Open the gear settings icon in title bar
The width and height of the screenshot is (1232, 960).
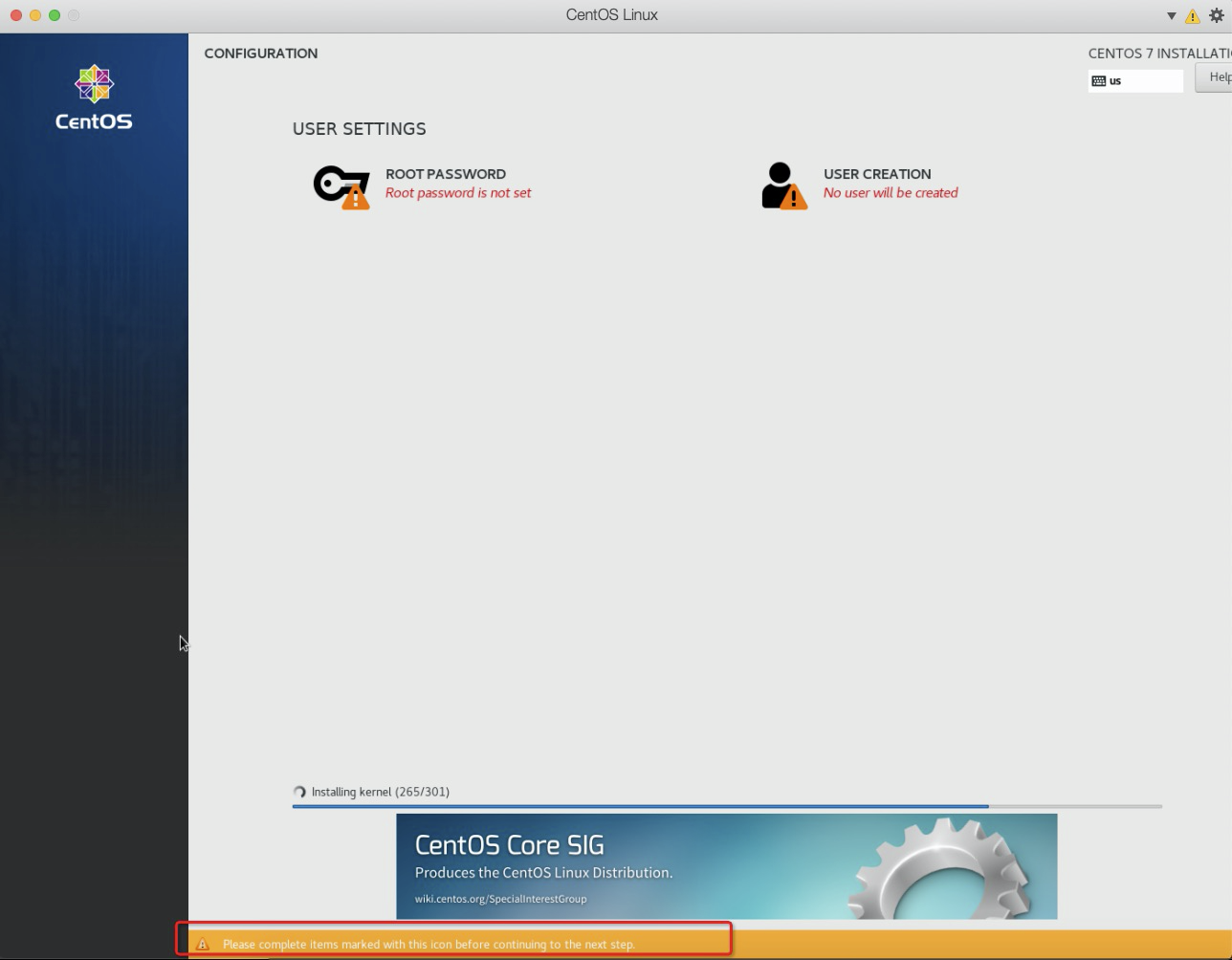(1217, 15)
